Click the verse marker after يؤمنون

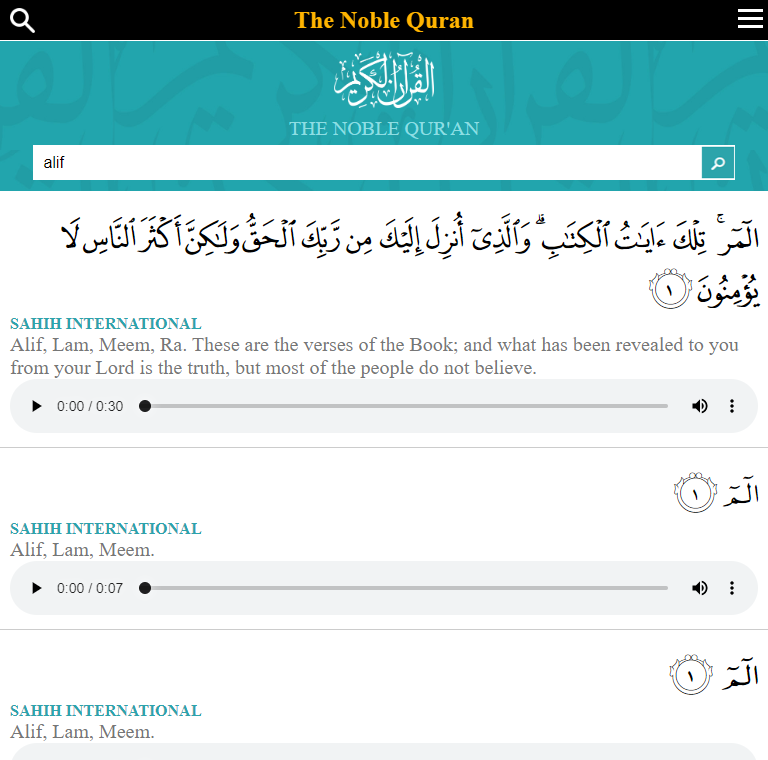[670, 289]
